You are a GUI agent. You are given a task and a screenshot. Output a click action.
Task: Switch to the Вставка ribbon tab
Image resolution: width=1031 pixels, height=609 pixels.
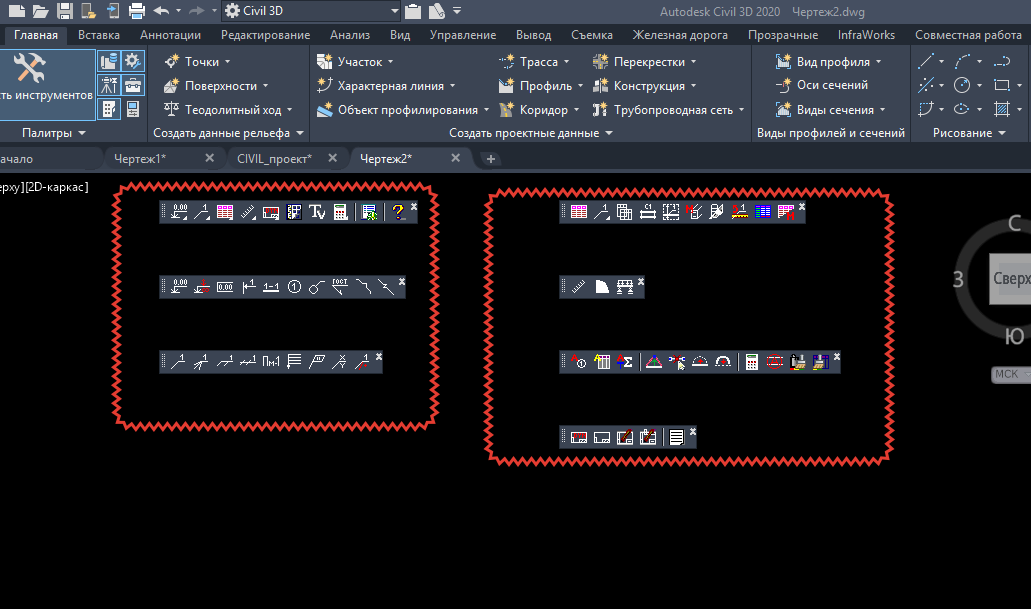click(99, 35)
